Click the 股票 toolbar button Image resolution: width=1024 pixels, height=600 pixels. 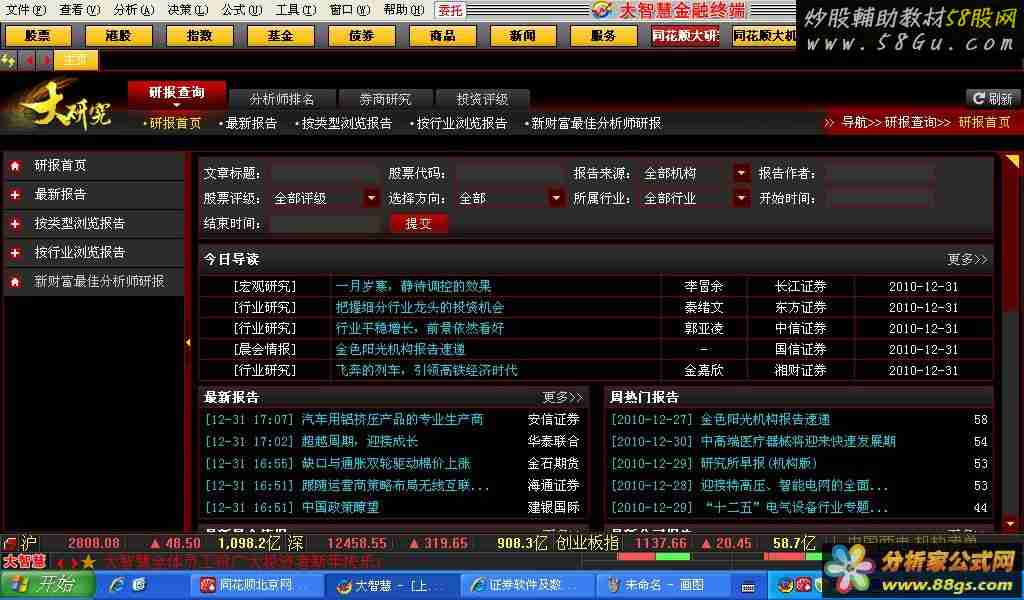[x=37, y=36]
